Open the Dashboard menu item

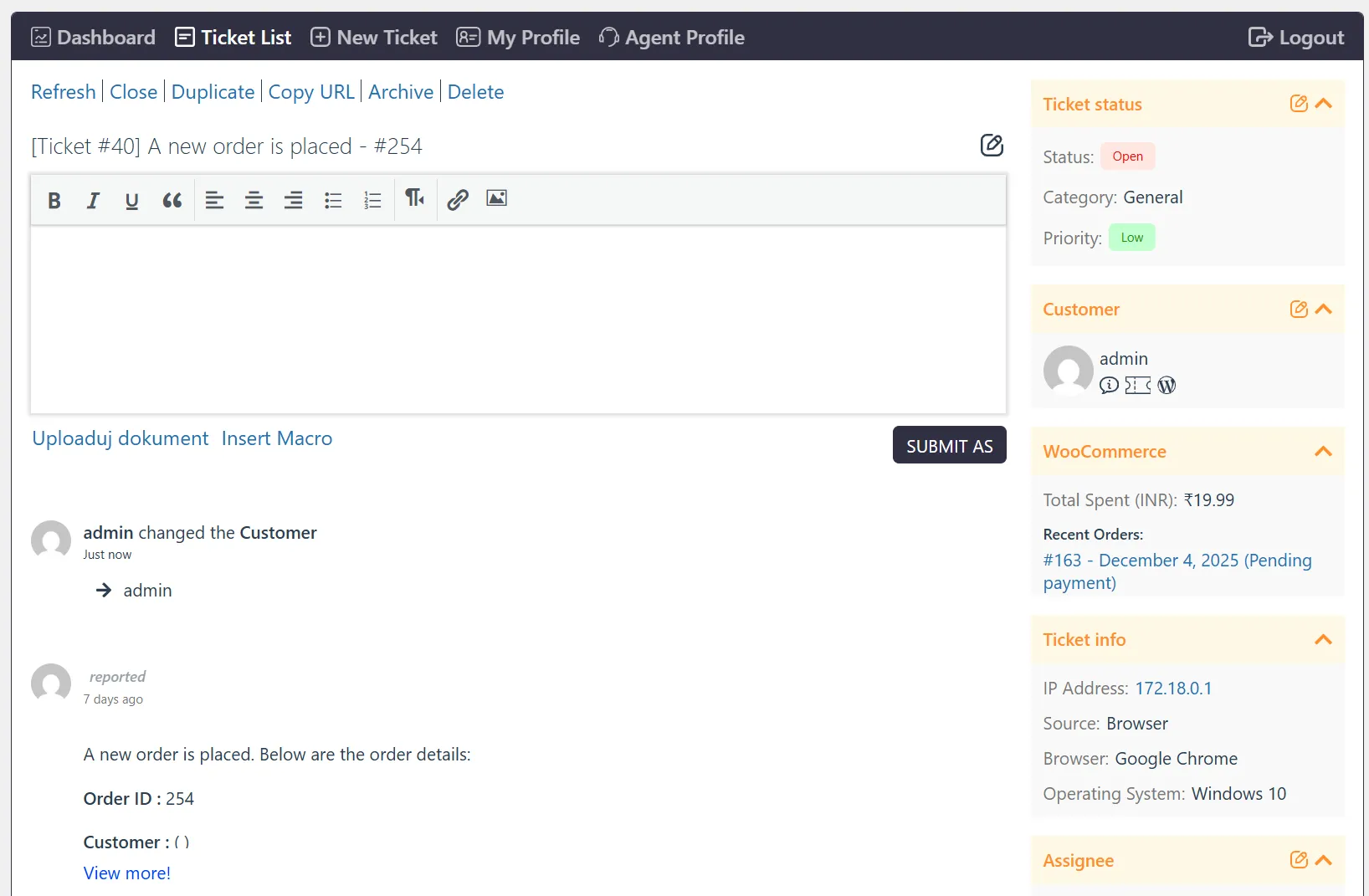click(x=94, y=38)
